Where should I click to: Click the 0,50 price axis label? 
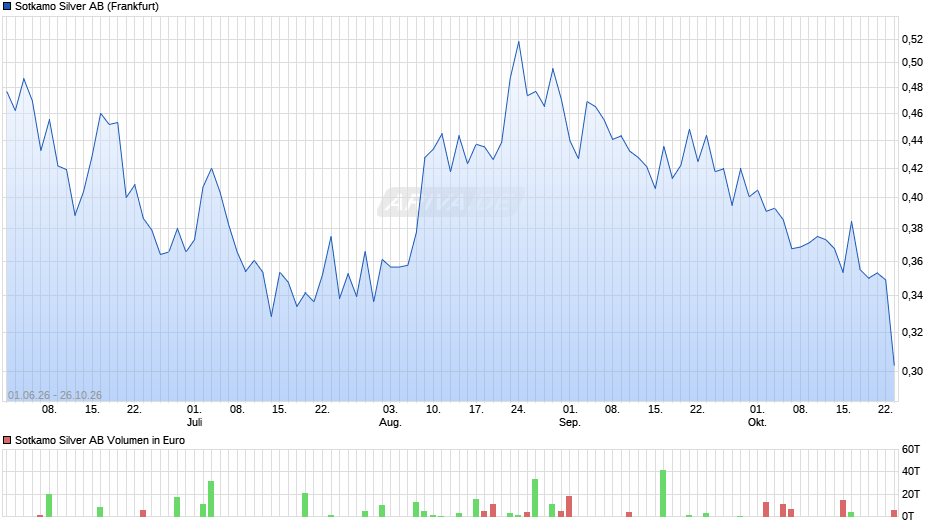[x=912, y=62]
